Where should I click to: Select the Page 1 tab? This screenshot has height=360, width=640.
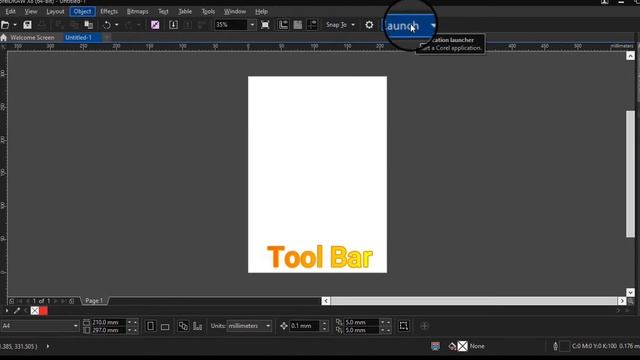pyautogui.click(x=94, y=301)
